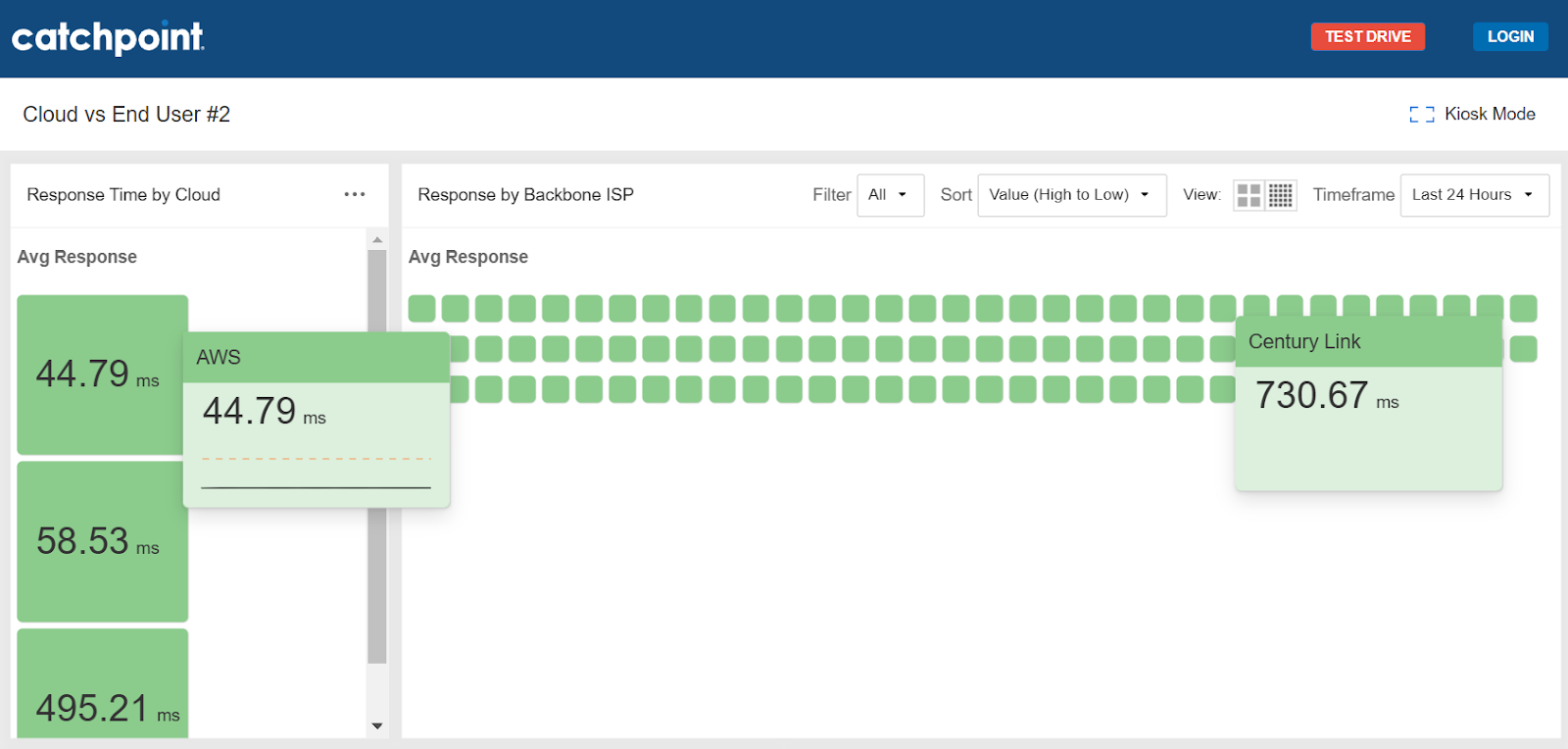Open the Last 24 Hours timeframe dropdown
This screenshot has width=1568, height=749.
[x=1475, y=195]
